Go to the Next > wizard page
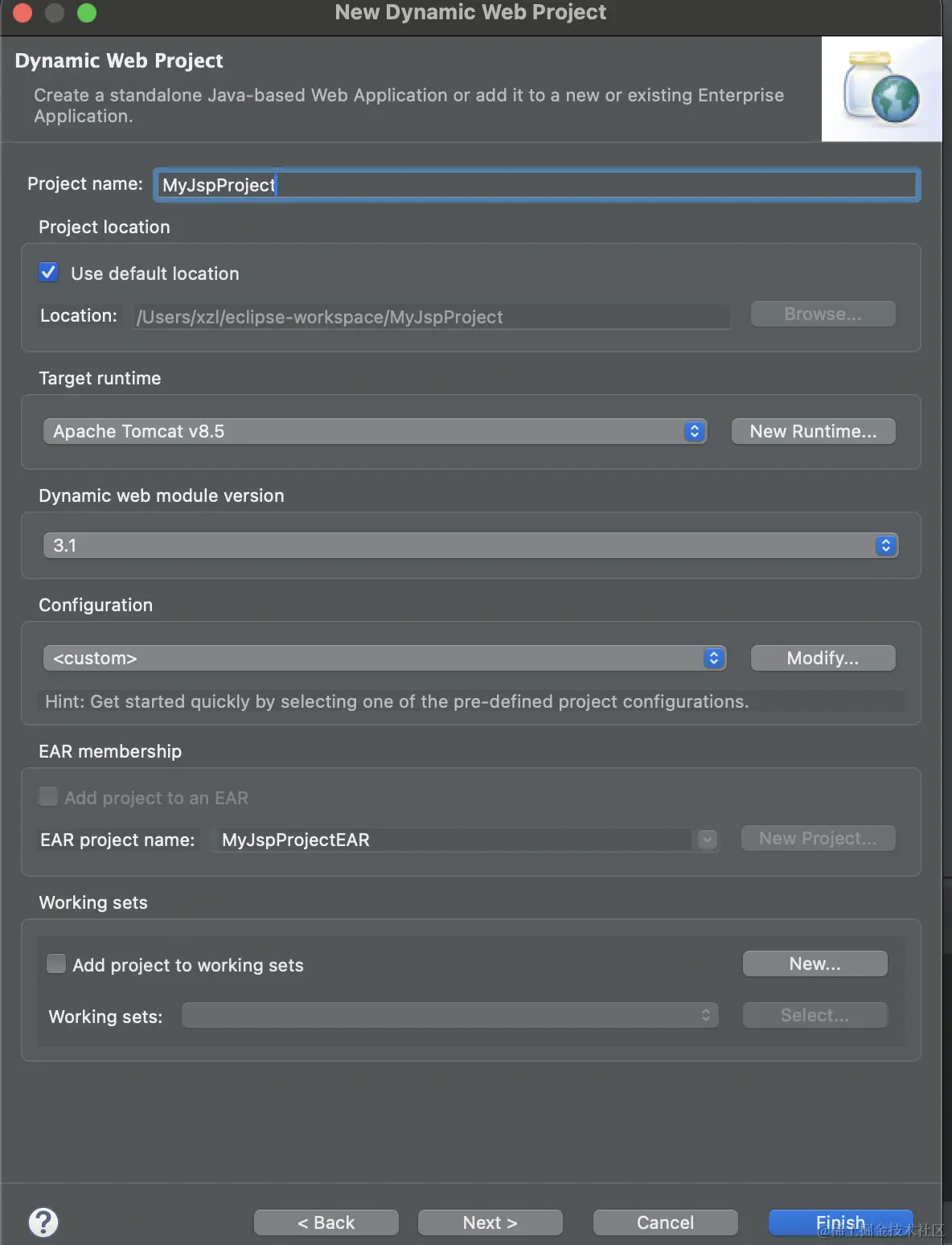Screen dimensions: 952x1245 (490, 1222)
